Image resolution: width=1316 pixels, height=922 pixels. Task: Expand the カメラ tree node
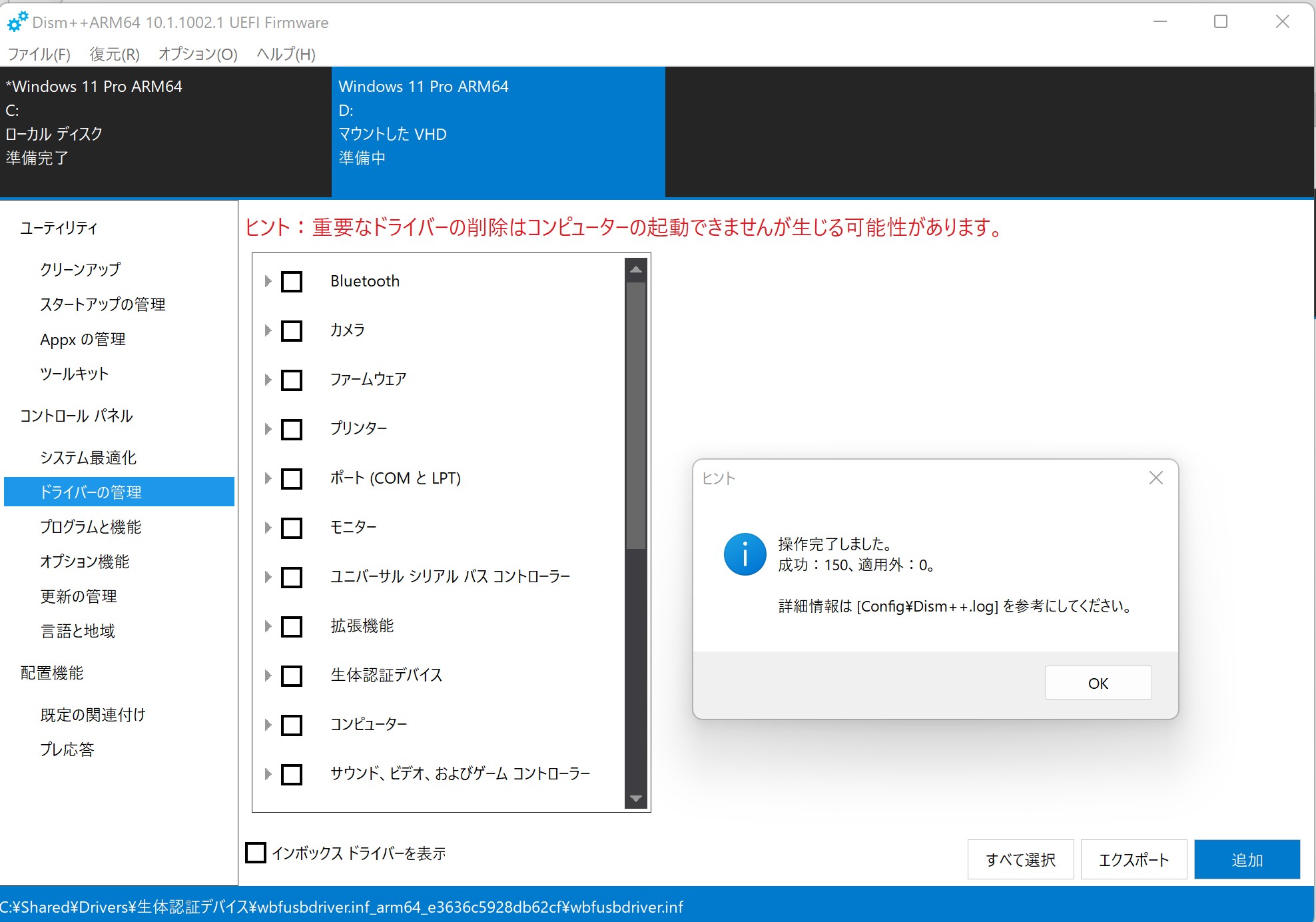(268, 330)
